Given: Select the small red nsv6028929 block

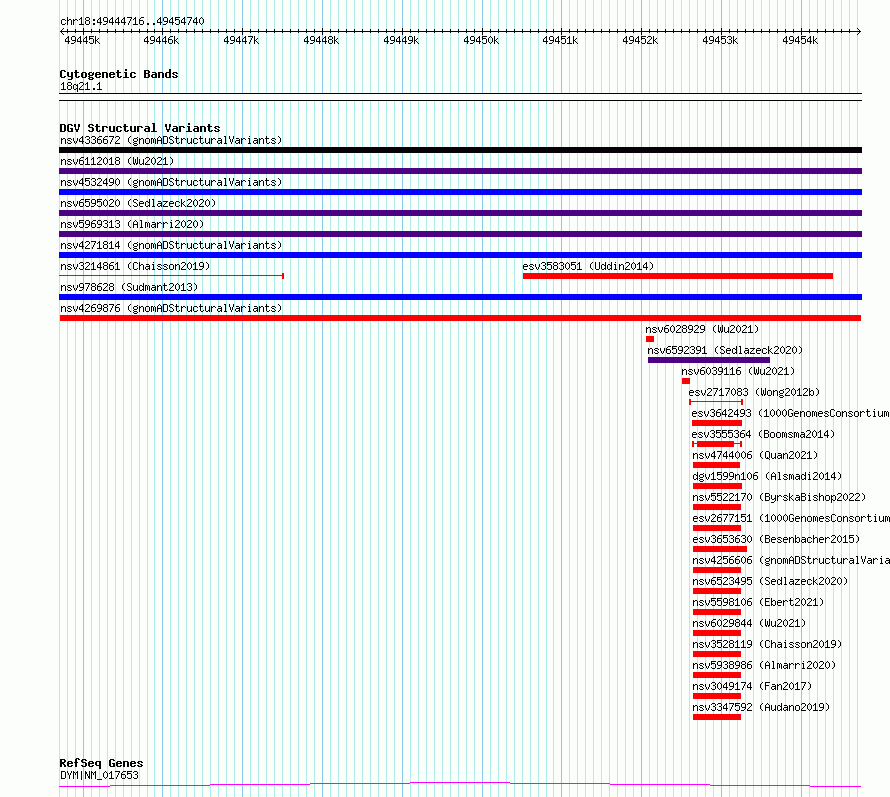Looking at the screenshot, I should coord(650,339).
